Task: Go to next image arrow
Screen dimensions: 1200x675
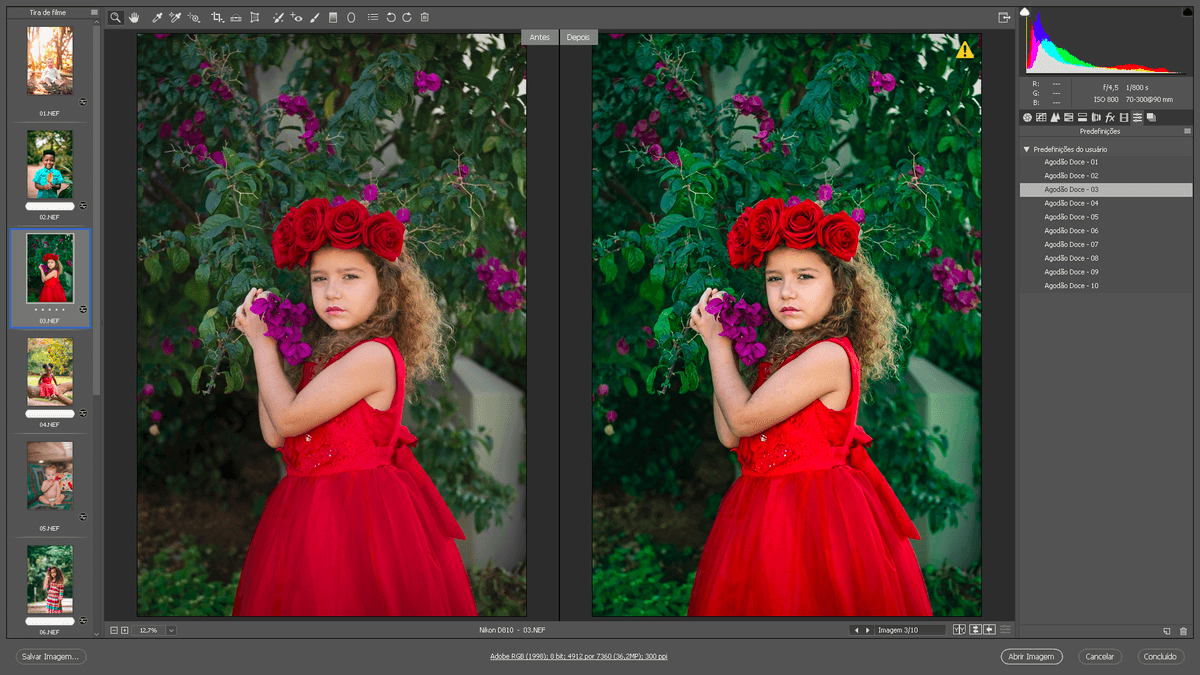Action: click(867, 630)
